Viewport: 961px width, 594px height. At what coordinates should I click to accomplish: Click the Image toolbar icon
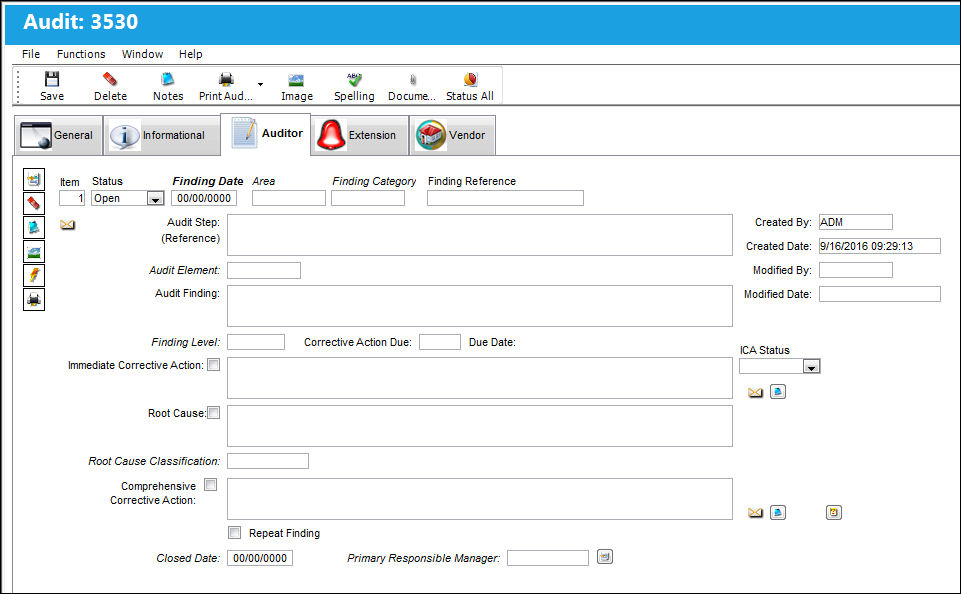296,80
